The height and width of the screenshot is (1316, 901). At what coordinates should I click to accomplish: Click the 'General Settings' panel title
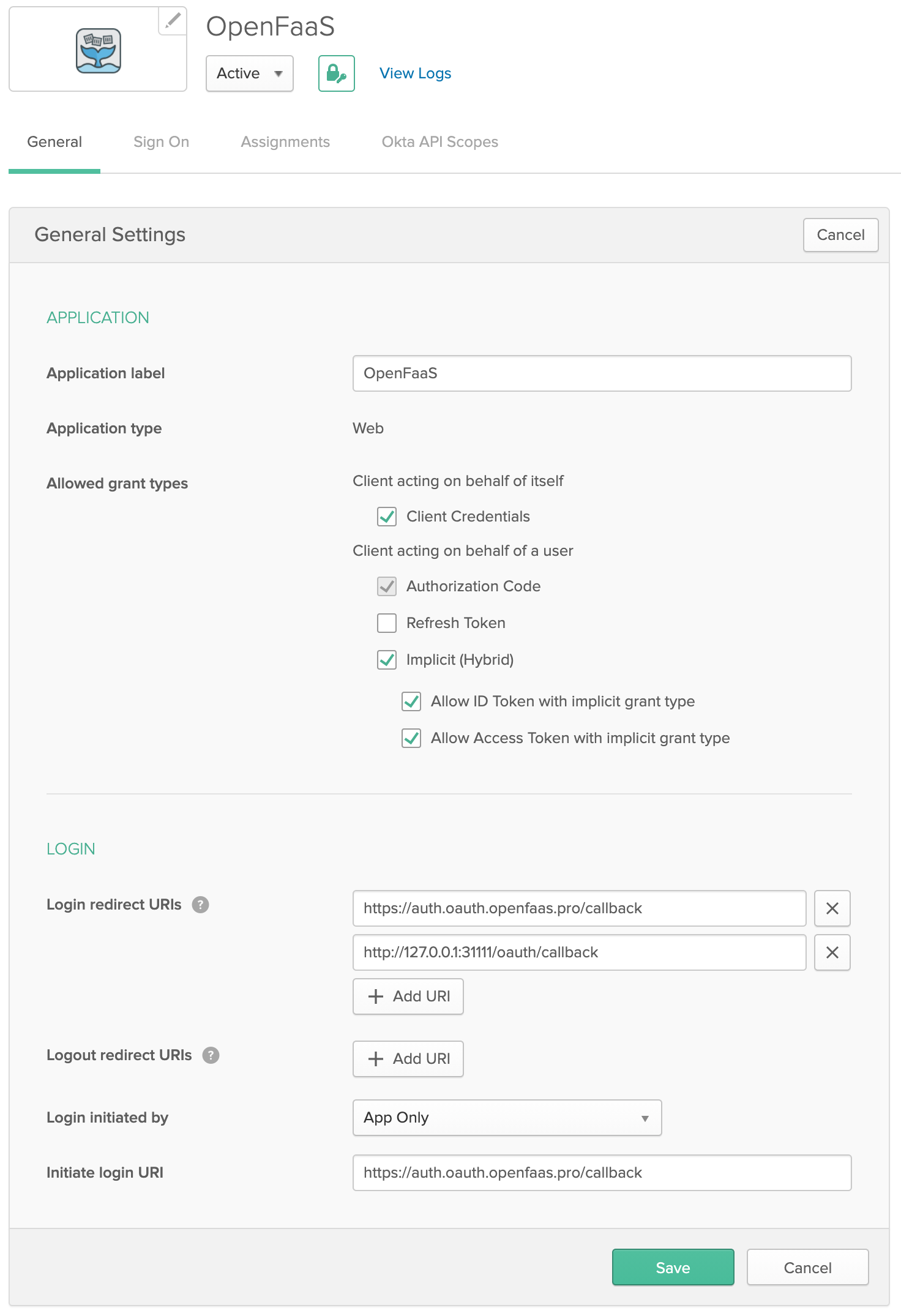pyautogui.click(x=110, y=235)
